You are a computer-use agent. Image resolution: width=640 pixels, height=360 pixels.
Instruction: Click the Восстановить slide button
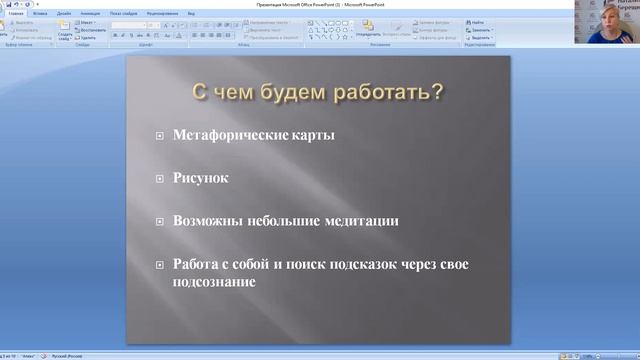[x=90, y=30]
